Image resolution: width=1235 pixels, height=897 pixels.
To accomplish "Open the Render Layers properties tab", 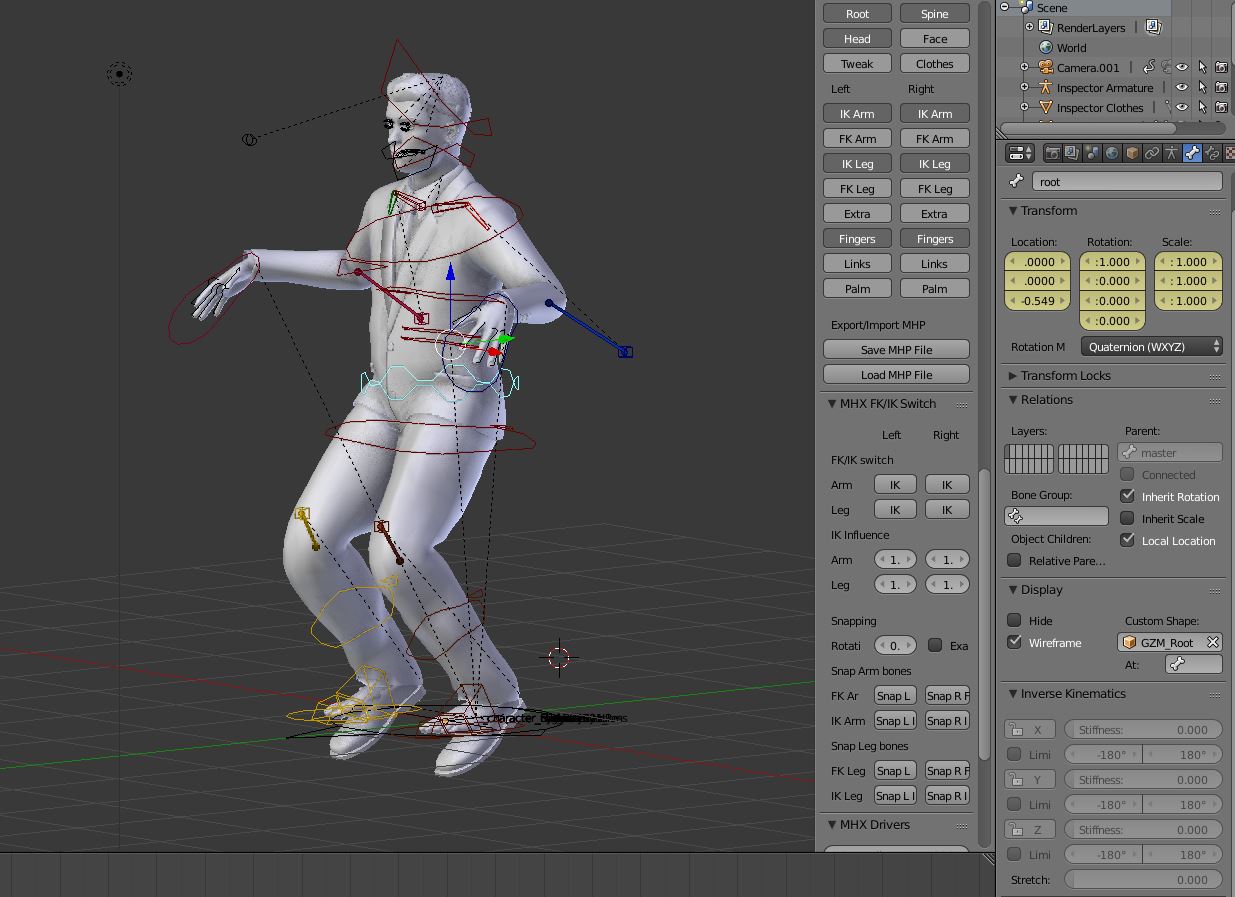I will click(x=1072, y=153).
